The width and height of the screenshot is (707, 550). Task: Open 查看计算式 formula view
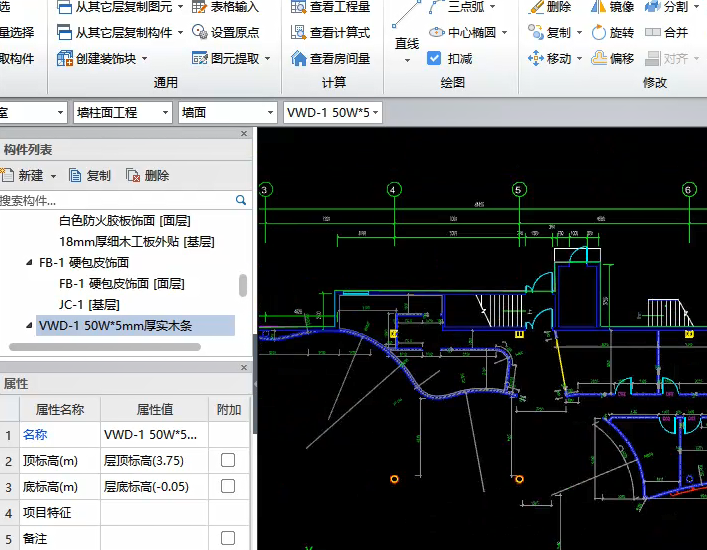331,32
